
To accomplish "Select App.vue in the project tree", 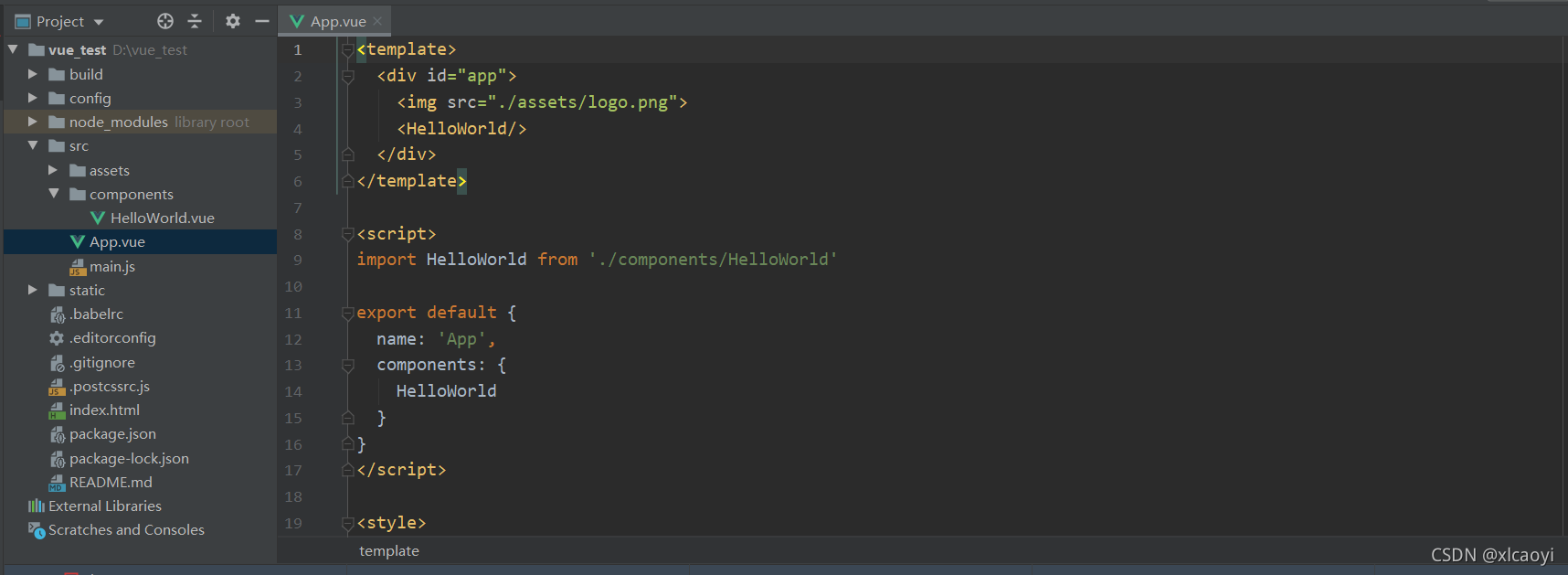I will [117, 241].
